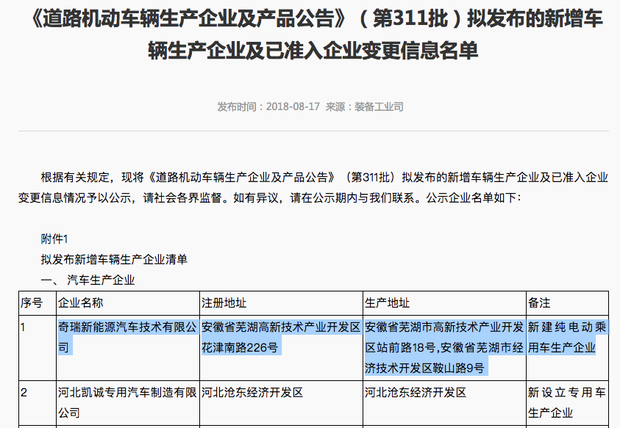Screen dimensions: 620x428
Task: Select the 附件1 label
Action: click(x=54, y=239)
